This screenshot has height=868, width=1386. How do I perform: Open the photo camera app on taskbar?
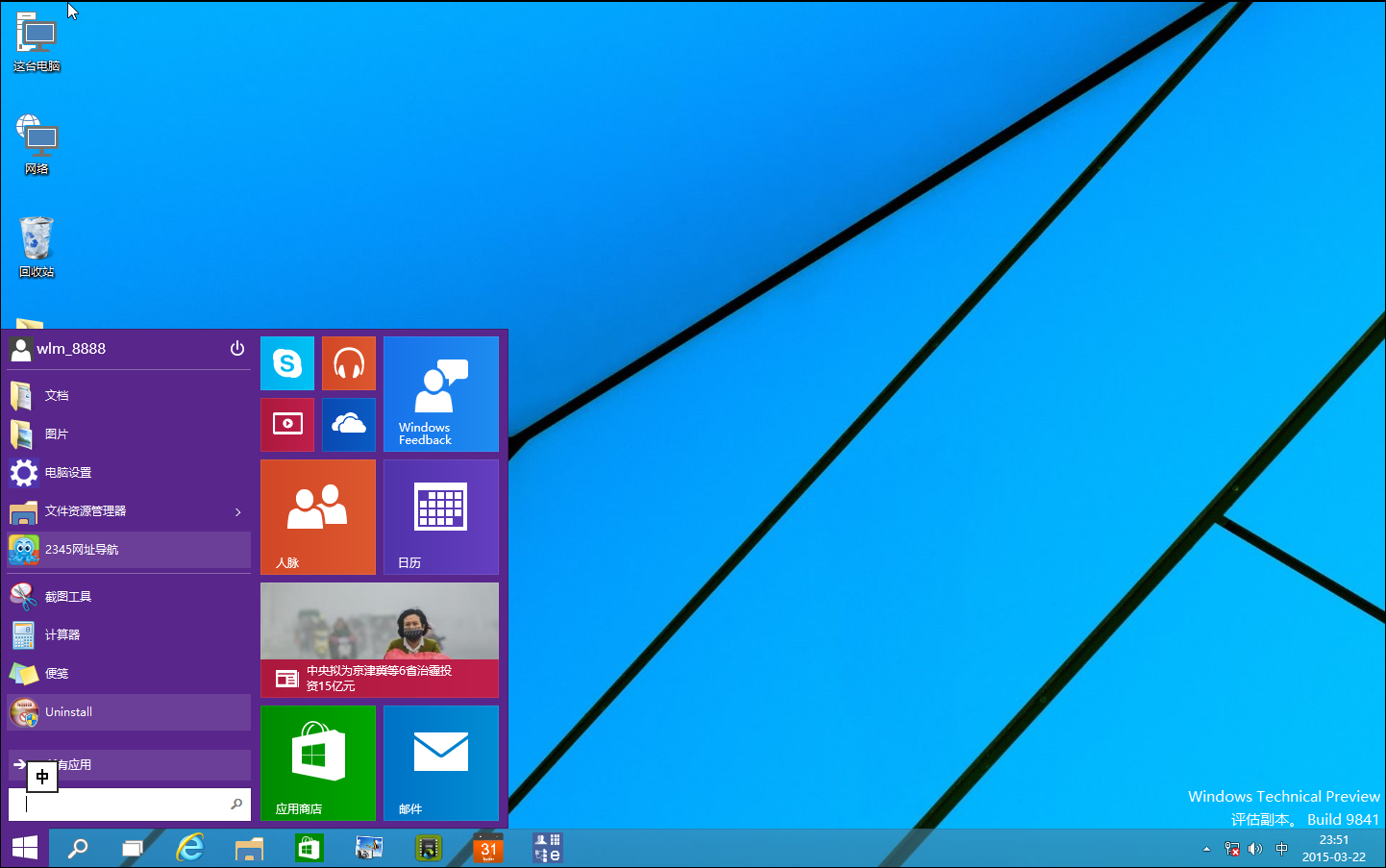369,848
